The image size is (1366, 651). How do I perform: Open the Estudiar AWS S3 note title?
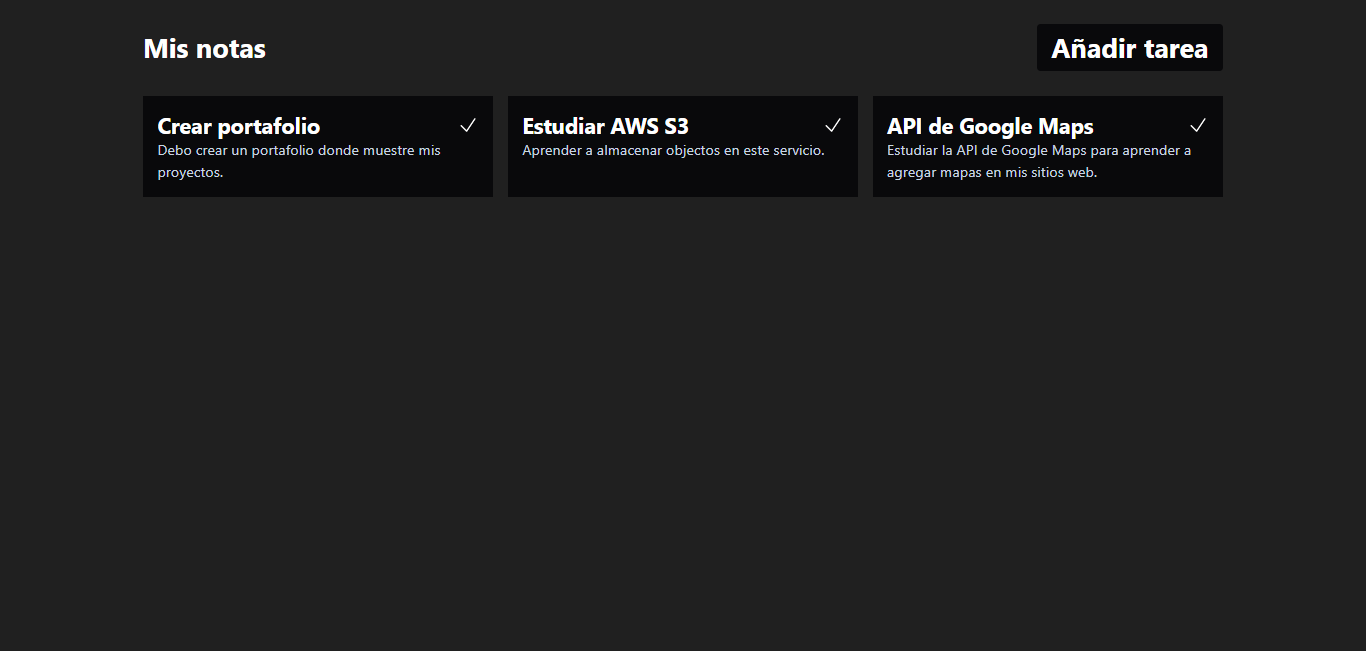point(605,127)
